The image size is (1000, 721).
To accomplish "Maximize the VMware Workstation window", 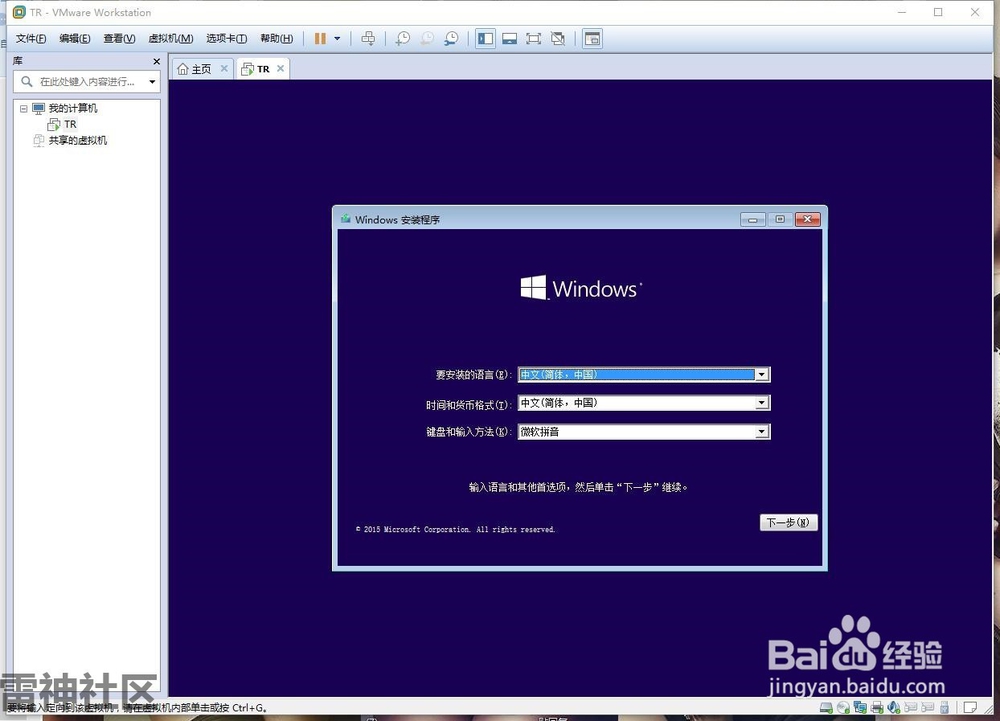I will [x=938, y=12].
